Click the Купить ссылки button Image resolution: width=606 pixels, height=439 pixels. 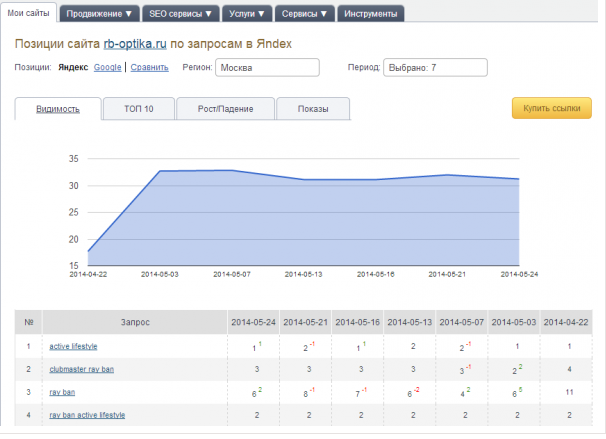[552, 108]
